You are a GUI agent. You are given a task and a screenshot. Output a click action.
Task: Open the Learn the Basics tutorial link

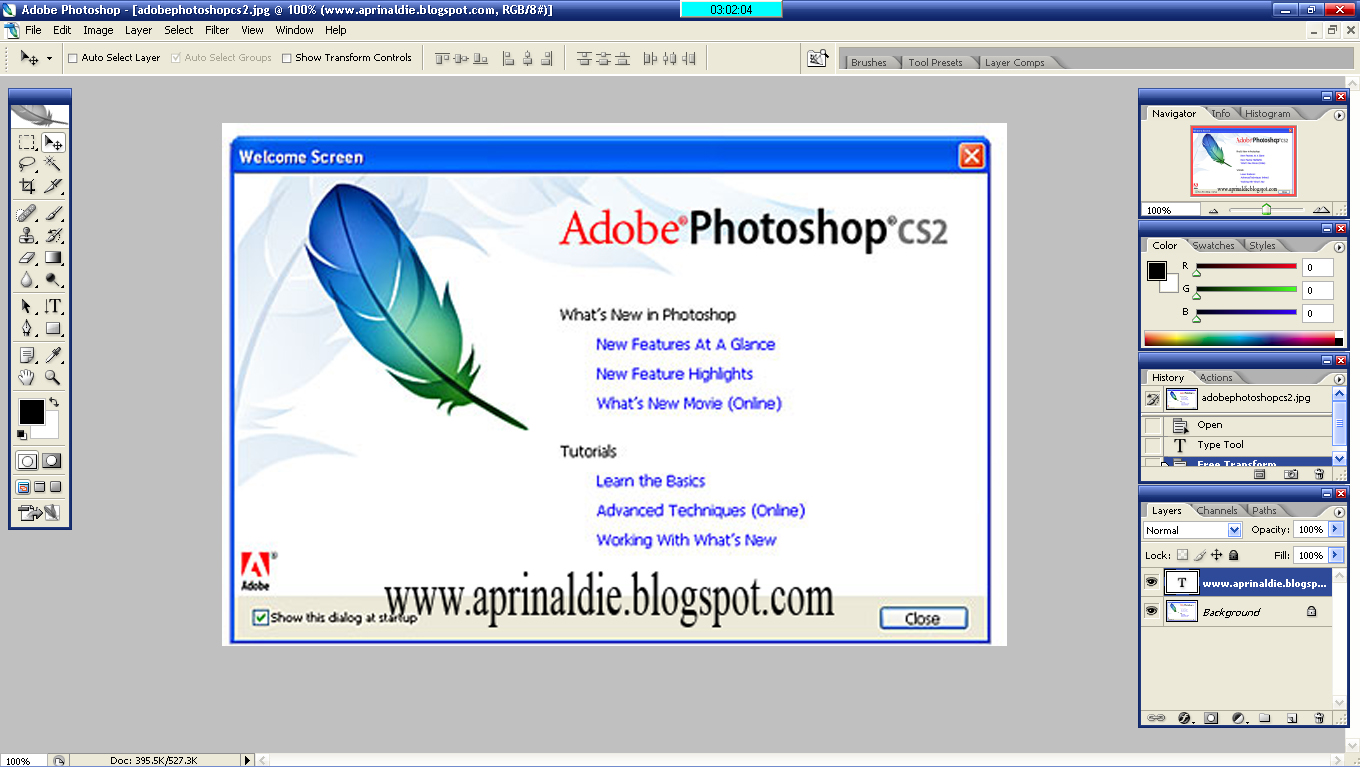click(x=651, y=481)
